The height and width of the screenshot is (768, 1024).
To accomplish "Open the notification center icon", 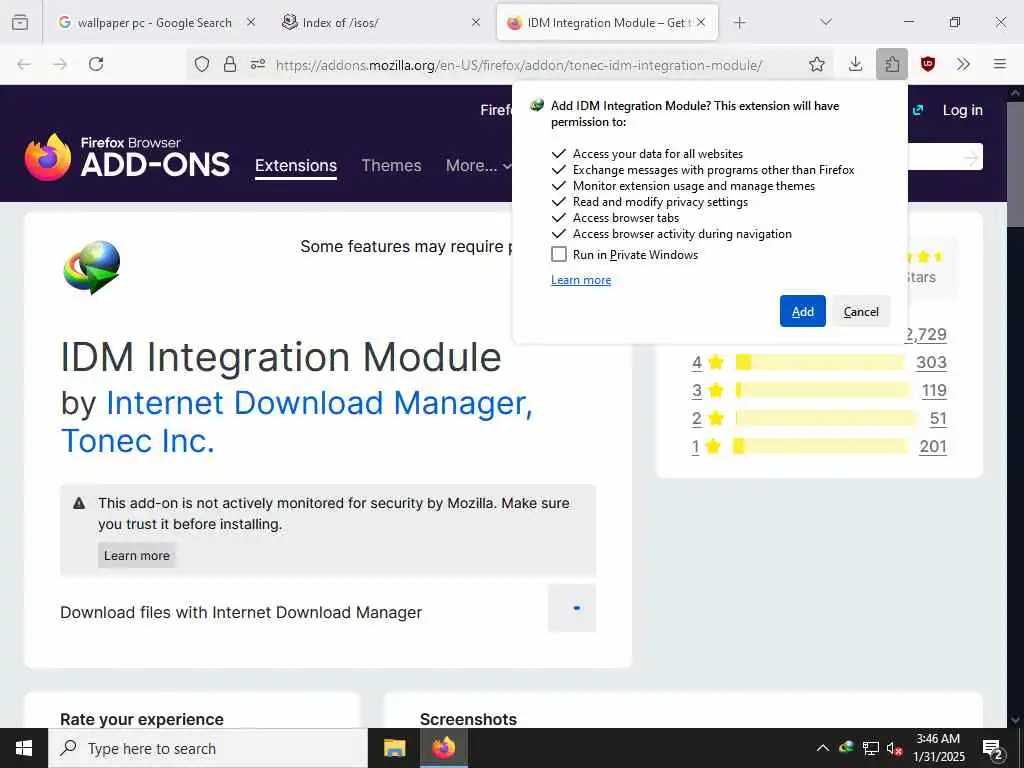I will (x=992, y=748).
